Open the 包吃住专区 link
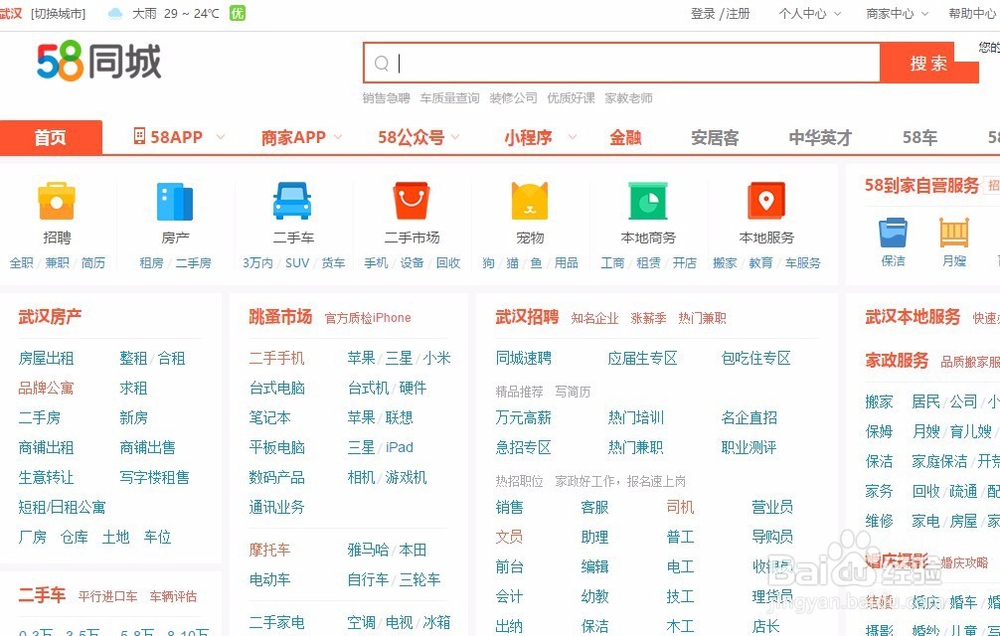This screenshot has width=1000, height=636. (x=756, y=359)
